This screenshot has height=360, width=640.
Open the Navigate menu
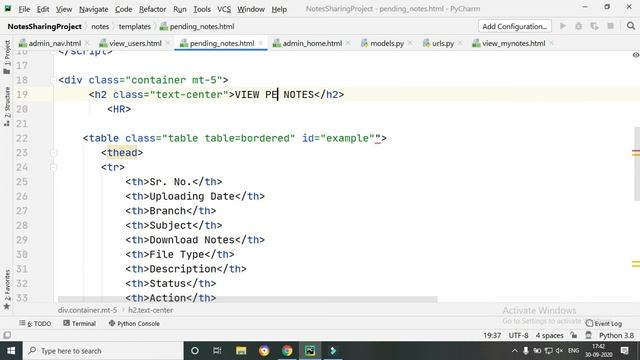pos(93,9)
